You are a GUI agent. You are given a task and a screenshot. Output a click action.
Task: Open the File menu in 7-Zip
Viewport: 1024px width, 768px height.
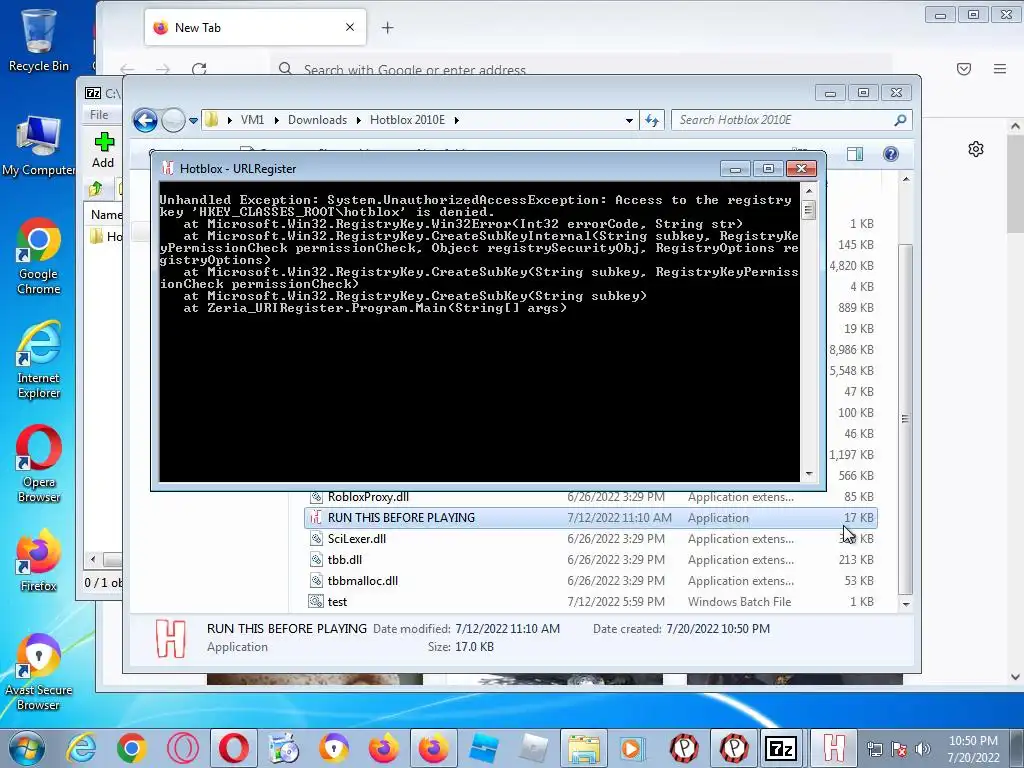99,115
